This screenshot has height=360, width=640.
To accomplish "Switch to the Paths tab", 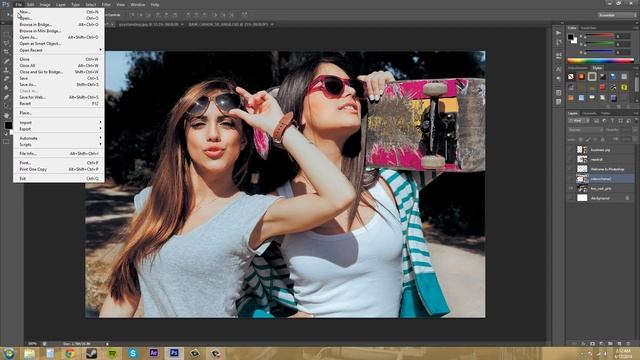I will 605,113.
